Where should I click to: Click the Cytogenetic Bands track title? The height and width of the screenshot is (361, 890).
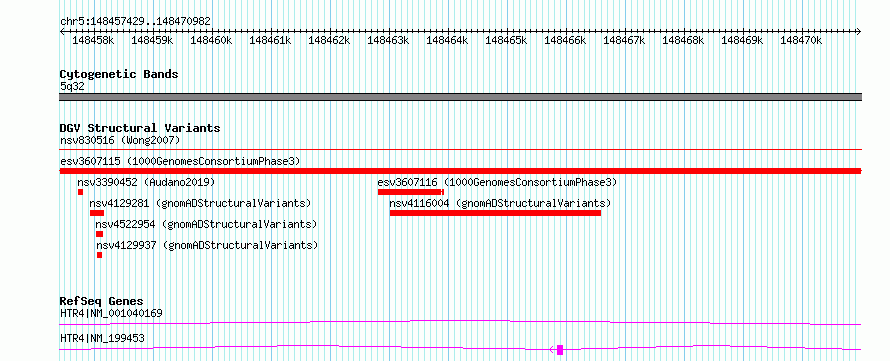click(119, 74)
